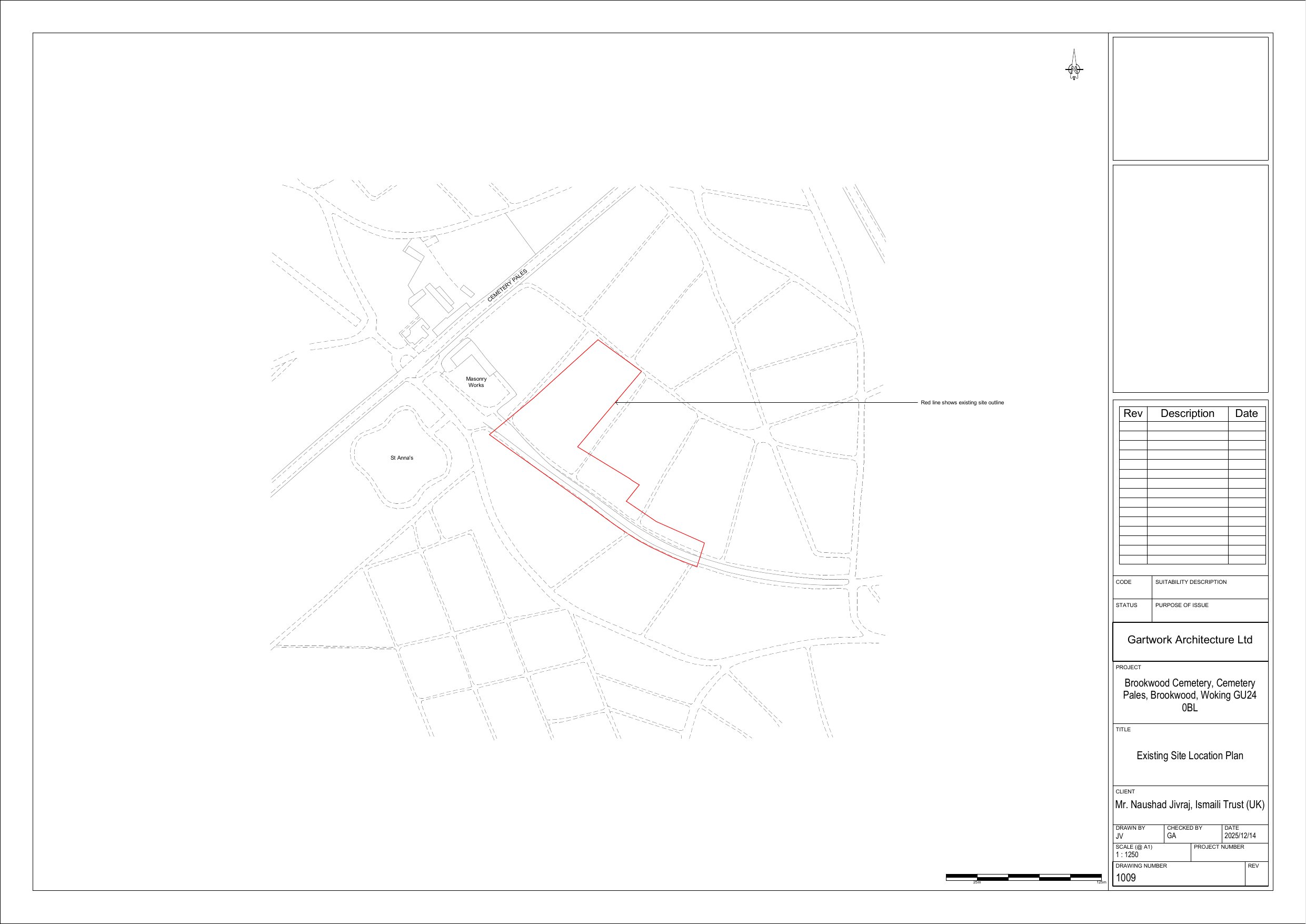This screenshot has height=924, width=1306.
Task: Select the Existing Site Location Plan title
Action: pos(1189,756)
